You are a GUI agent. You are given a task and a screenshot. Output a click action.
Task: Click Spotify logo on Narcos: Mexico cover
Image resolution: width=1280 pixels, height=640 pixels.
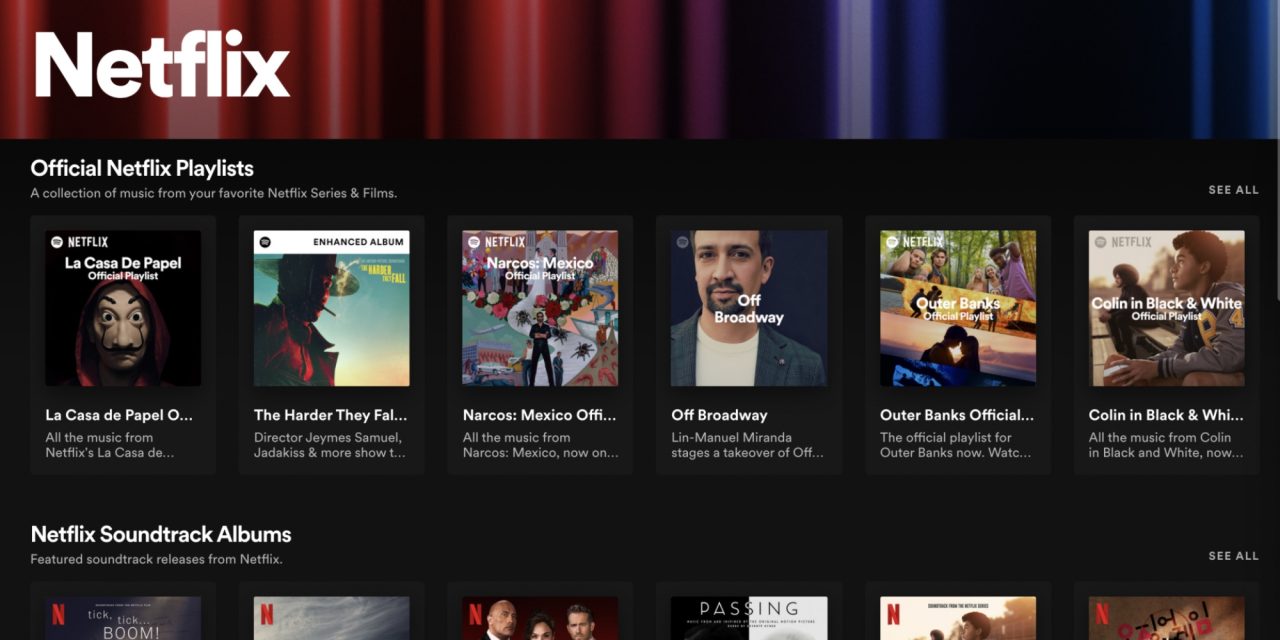(x=474, y=242)
